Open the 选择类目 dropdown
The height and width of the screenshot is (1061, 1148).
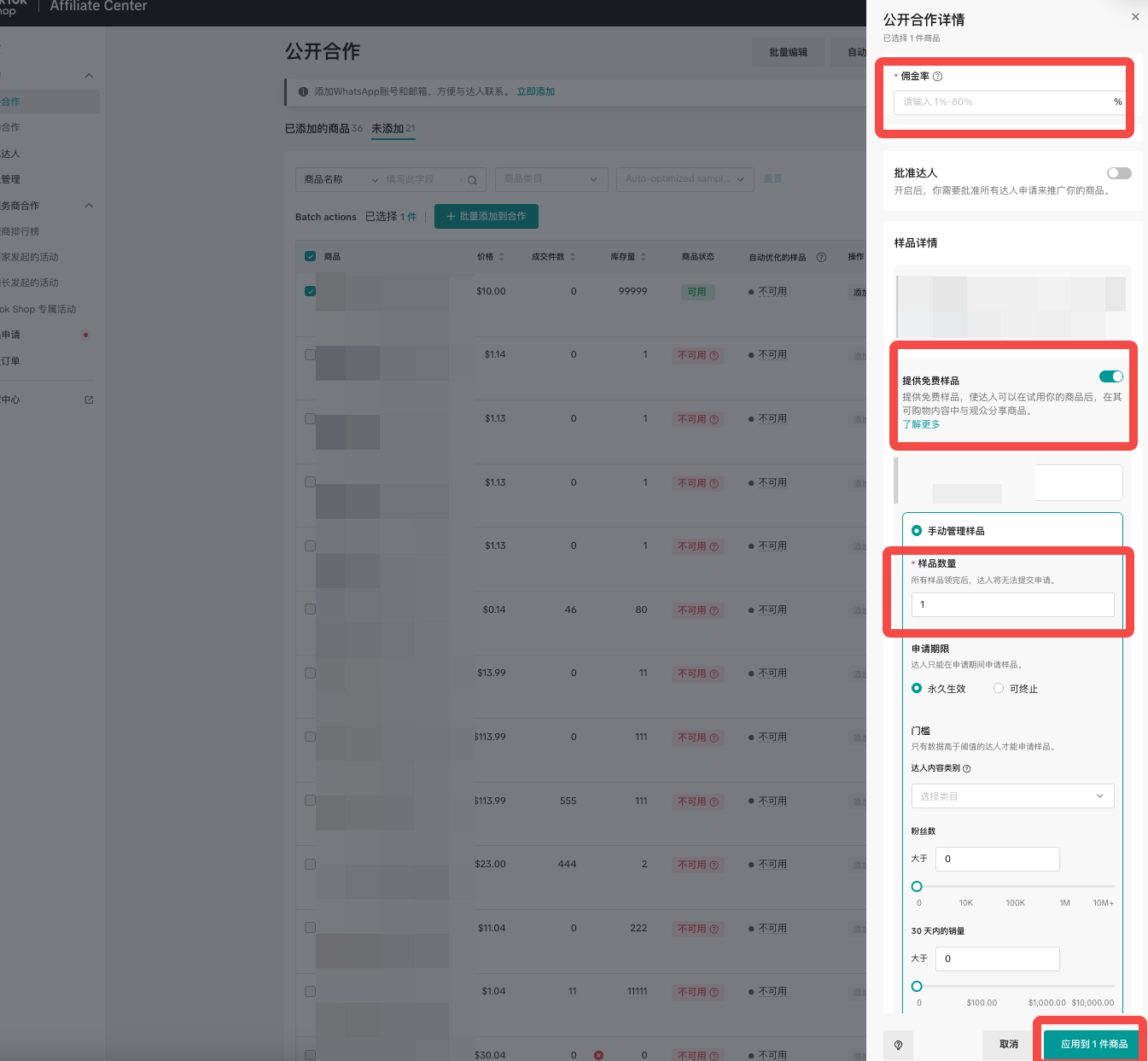point(1011,796)
